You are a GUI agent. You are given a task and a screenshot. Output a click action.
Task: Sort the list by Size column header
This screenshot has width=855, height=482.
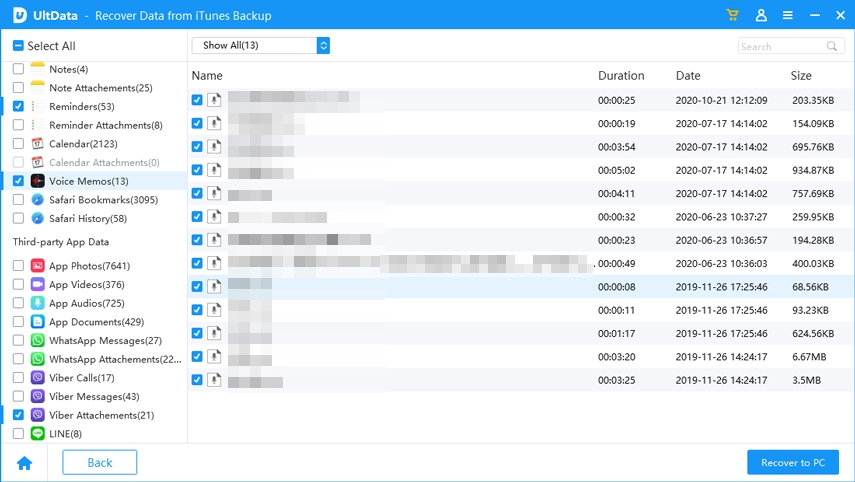pyautogui.click(x=801, y=76)
